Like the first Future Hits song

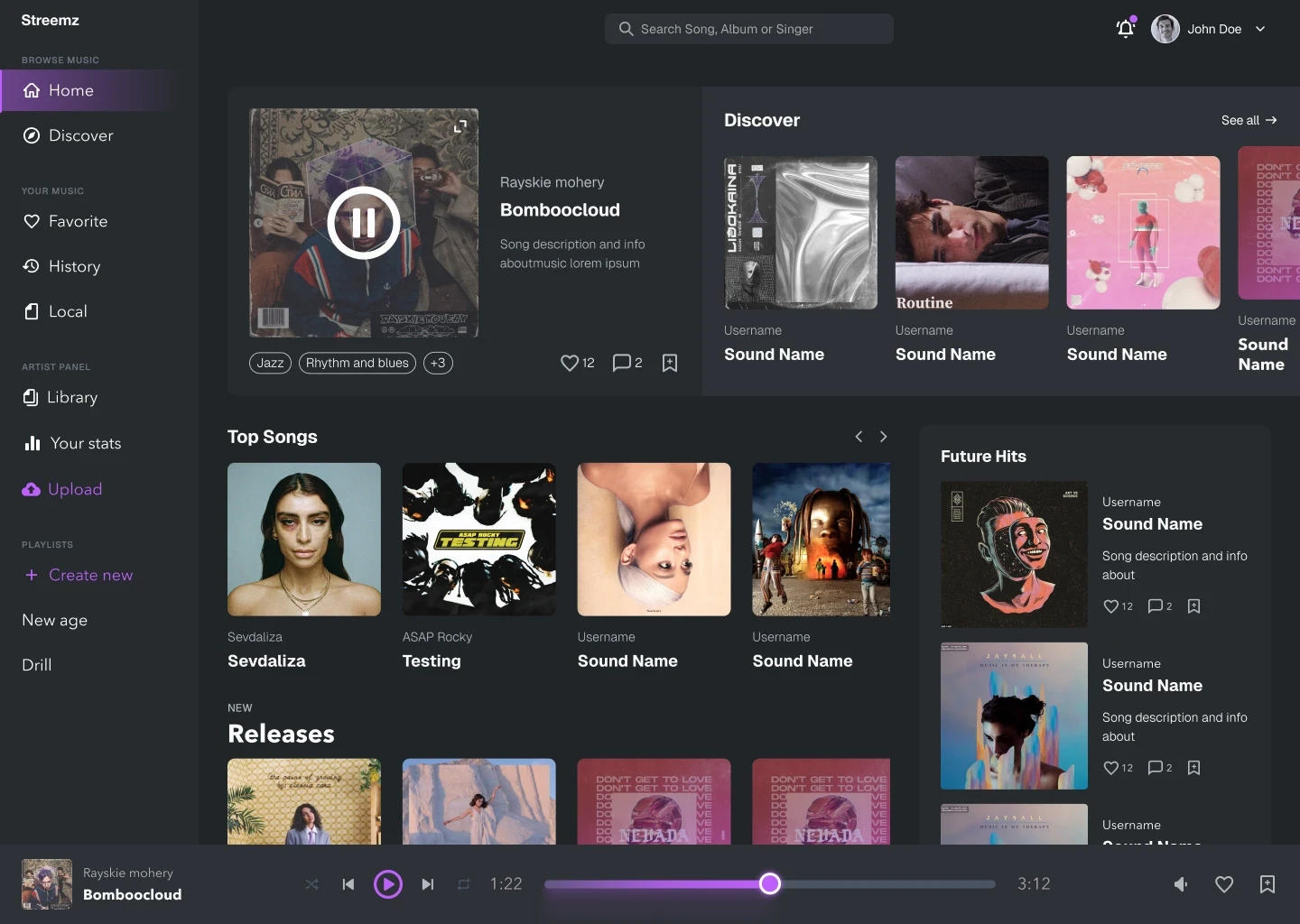(x=1111, y=606)
